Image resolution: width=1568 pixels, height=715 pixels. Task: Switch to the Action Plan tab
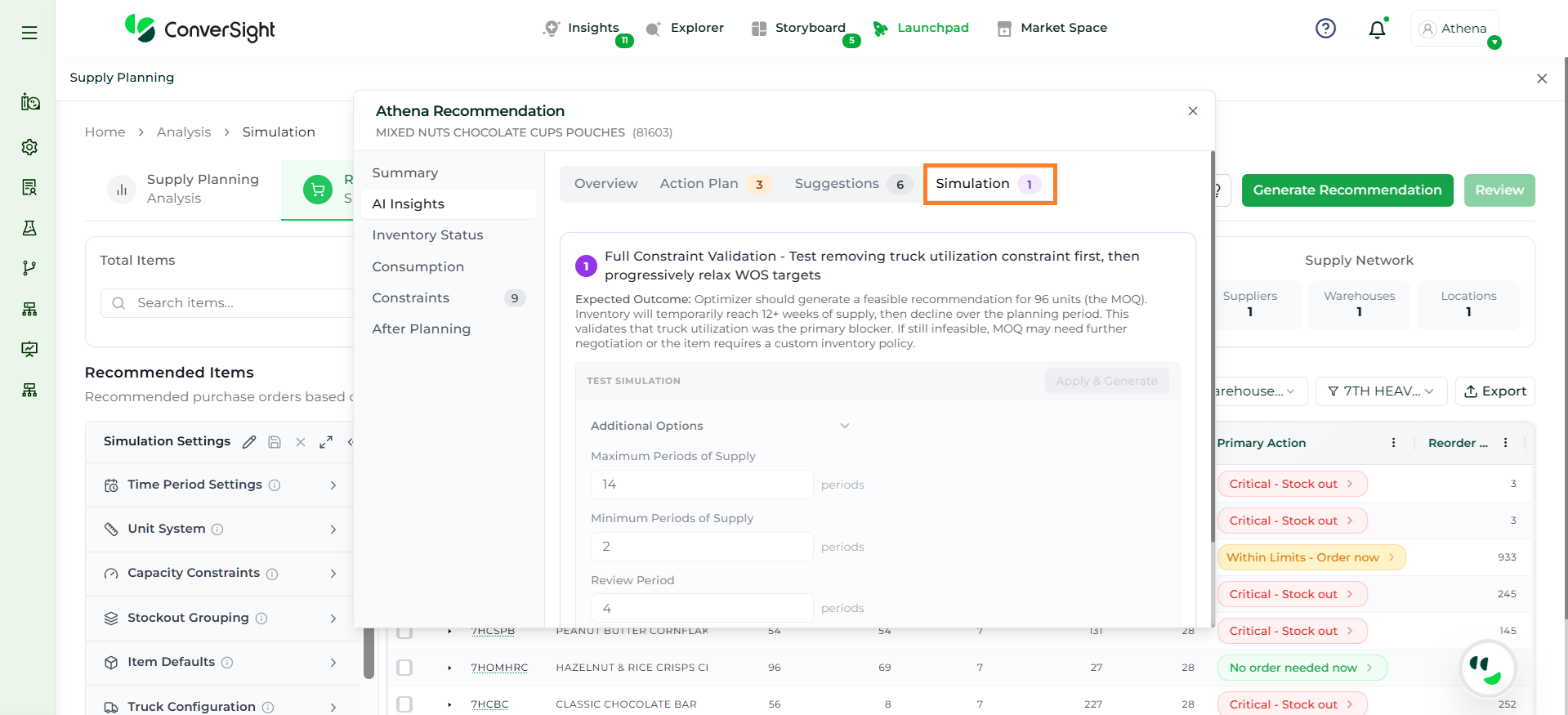pos(699,184)
